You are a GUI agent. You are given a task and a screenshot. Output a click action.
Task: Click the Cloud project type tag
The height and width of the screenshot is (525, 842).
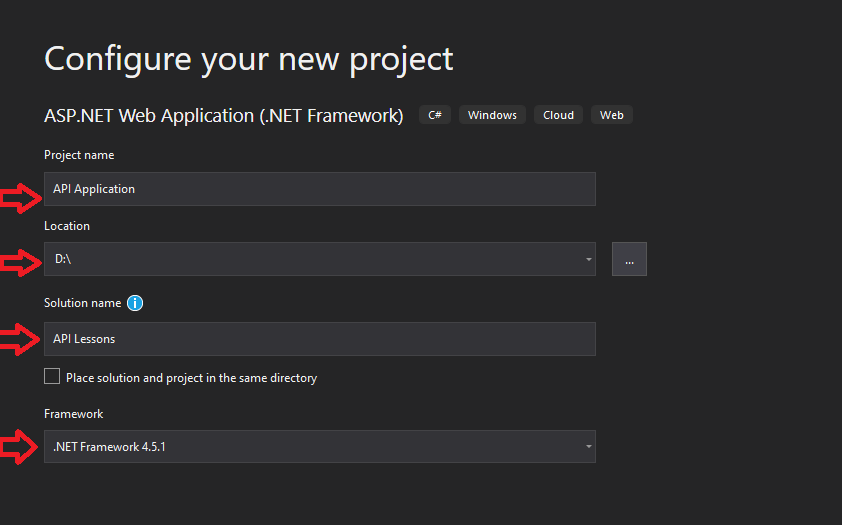[558, 115]
